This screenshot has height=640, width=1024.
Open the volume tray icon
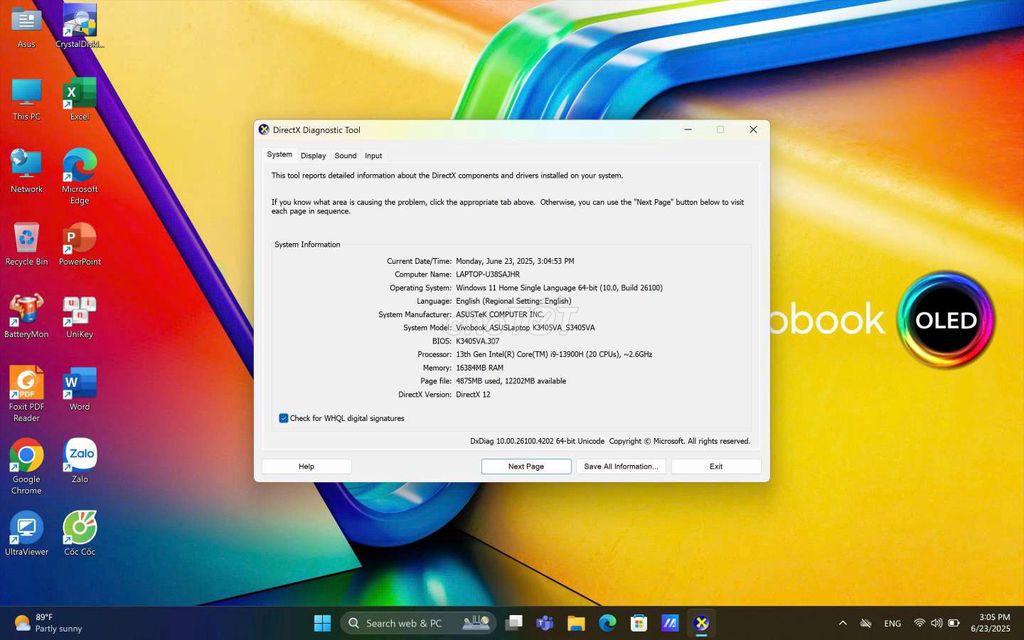936,623
